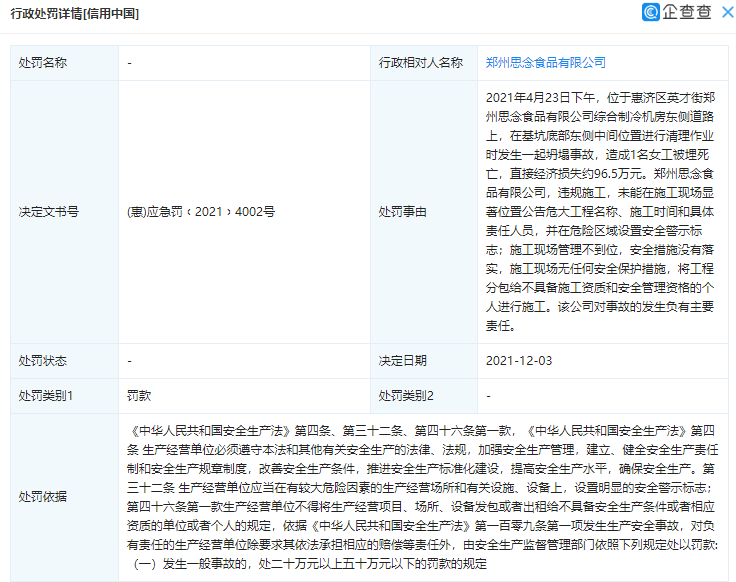Click the 处罚依据 label cell
The width and height of the screenshot is (736, 582).
tap(64, 497)
